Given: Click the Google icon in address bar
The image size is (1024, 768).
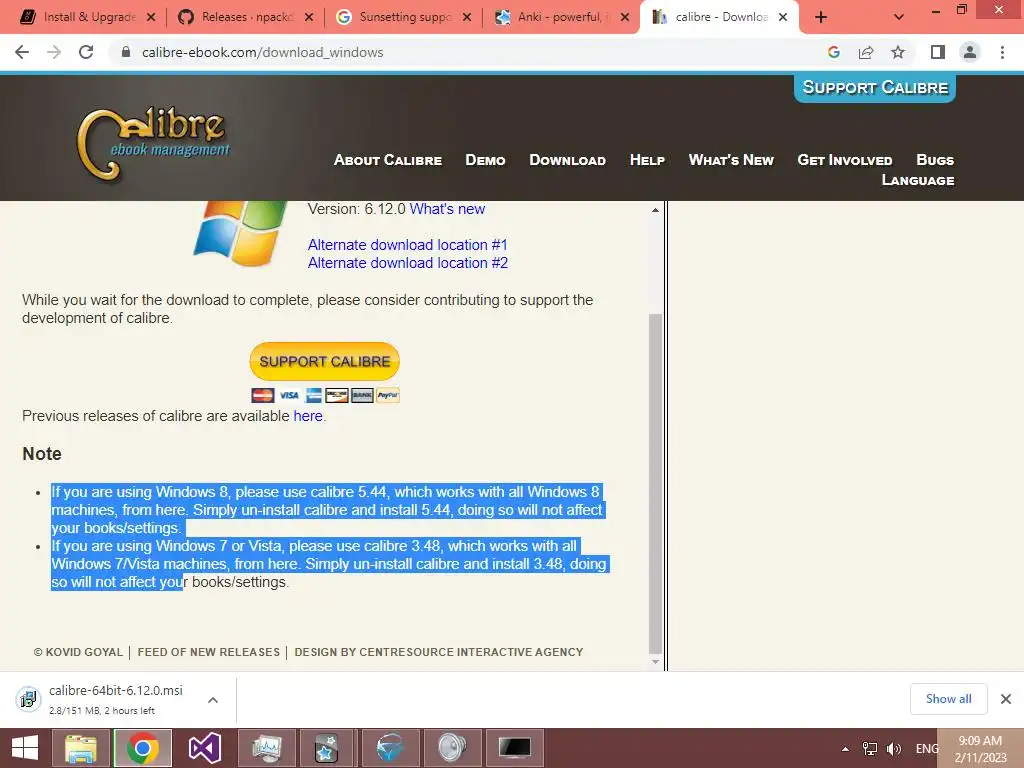Looking at the screenshot, I should [x=833, y=52].
